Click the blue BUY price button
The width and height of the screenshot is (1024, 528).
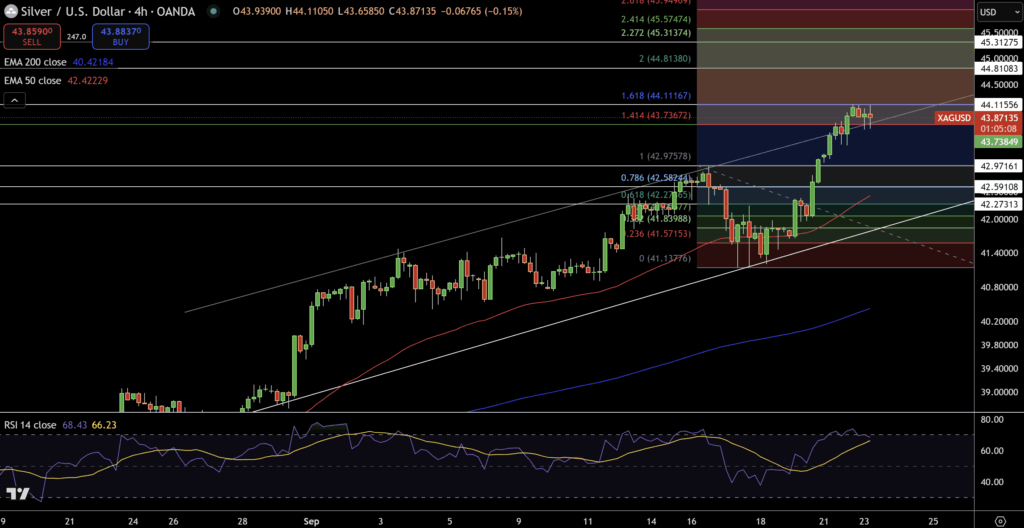tap(119, 37)
